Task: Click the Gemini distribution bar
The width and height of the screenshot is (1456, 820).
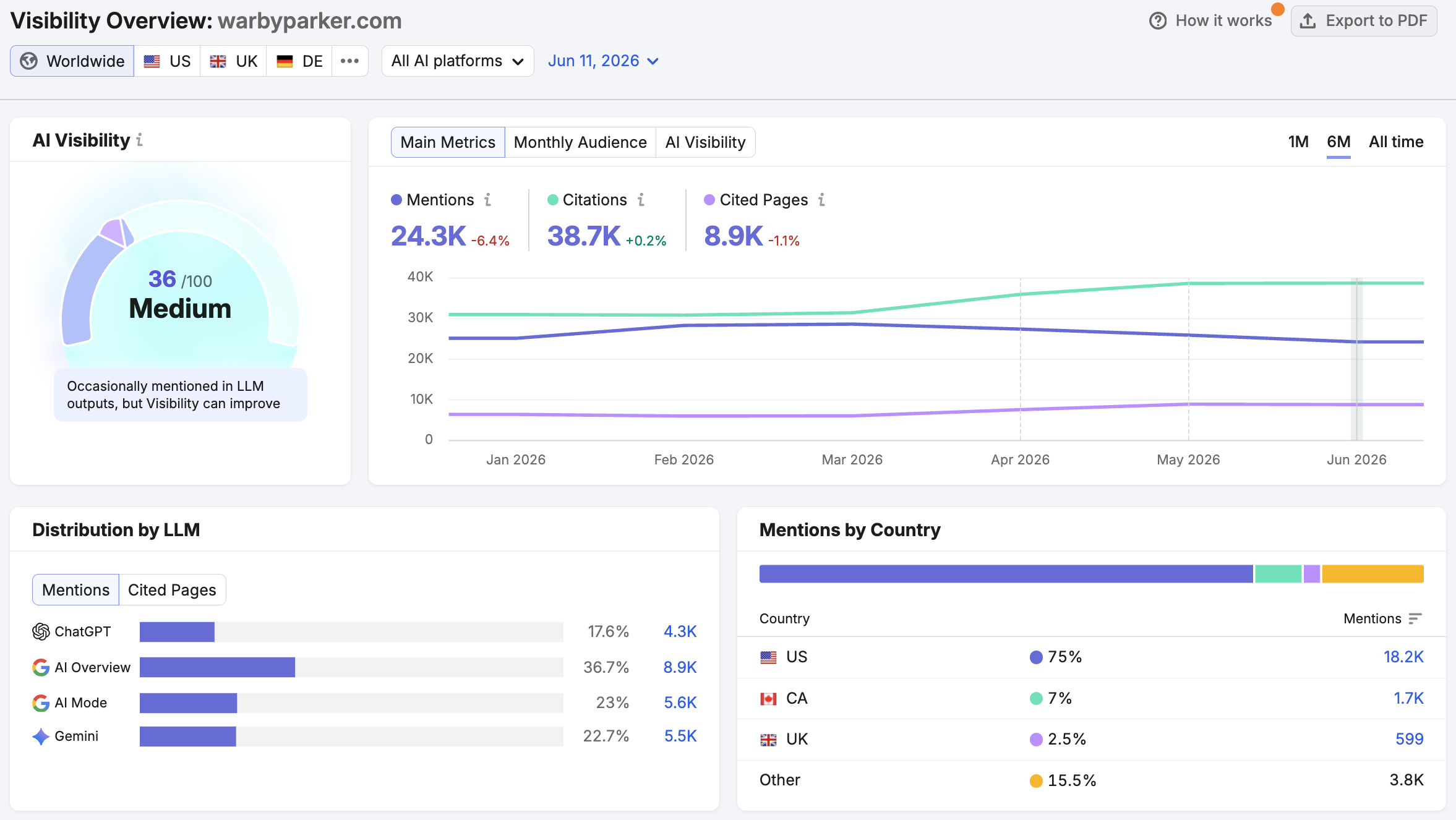Action: (x=351, y=736)
